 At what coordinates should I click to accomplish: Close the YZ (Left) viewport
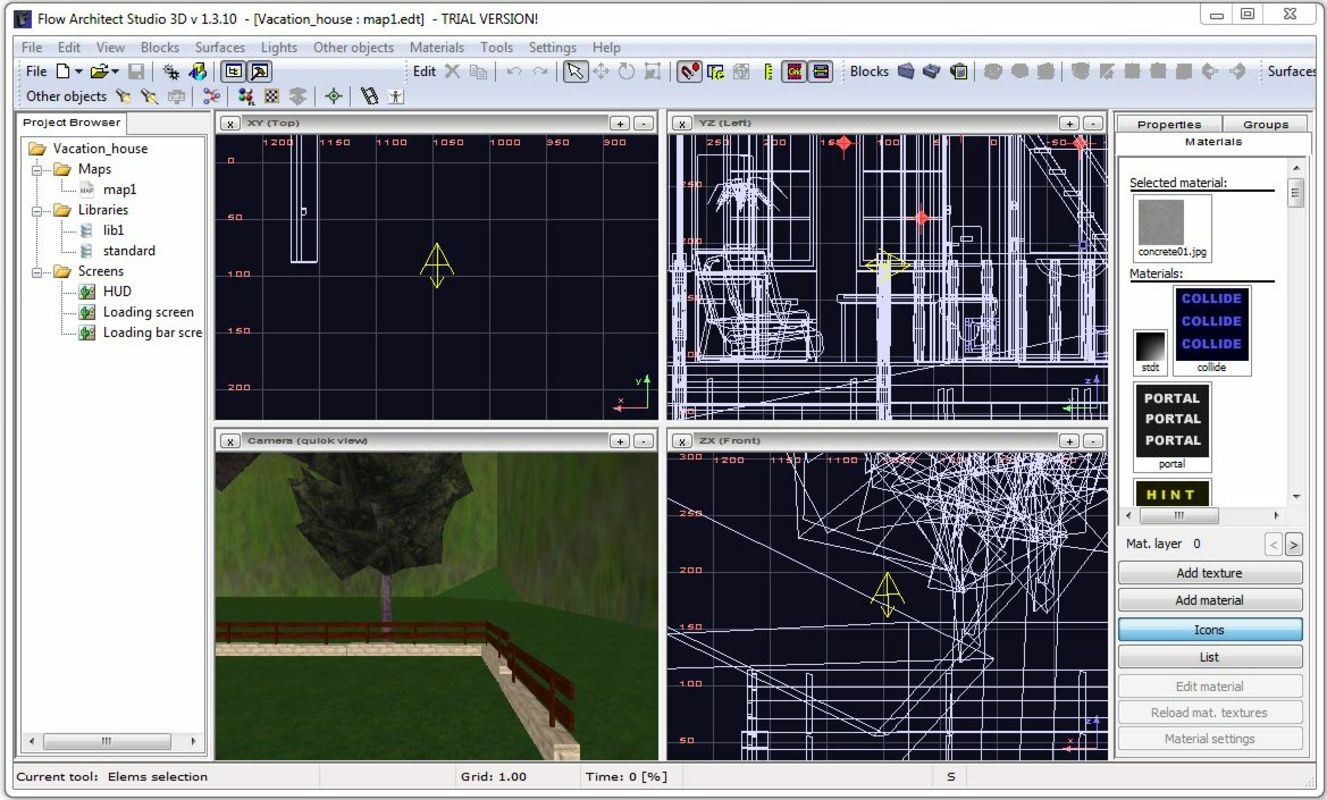pos(681,123)
